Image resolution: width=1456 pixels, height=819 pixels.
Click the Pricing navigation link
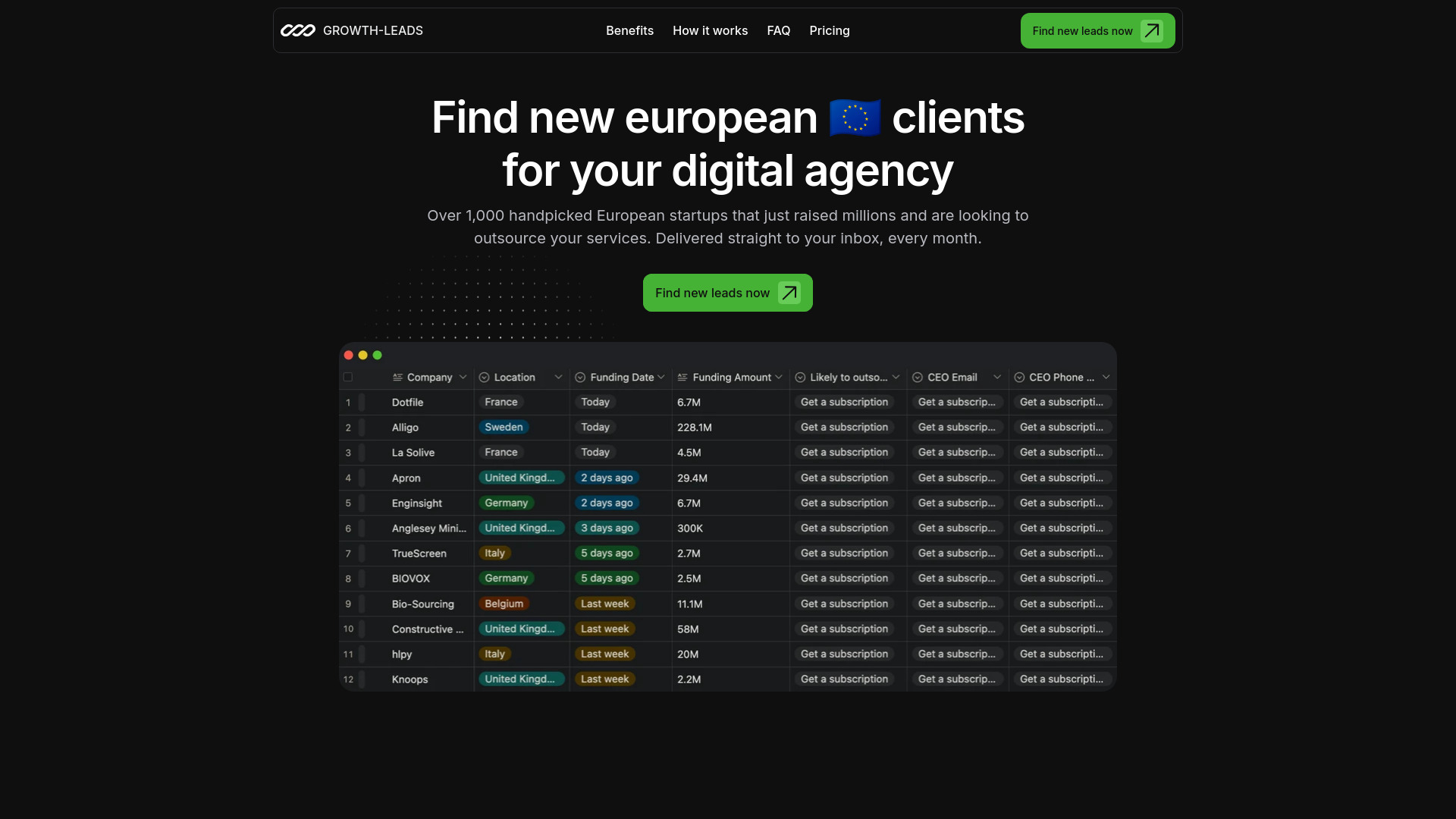pyautogui.click(x=829, y=30)
